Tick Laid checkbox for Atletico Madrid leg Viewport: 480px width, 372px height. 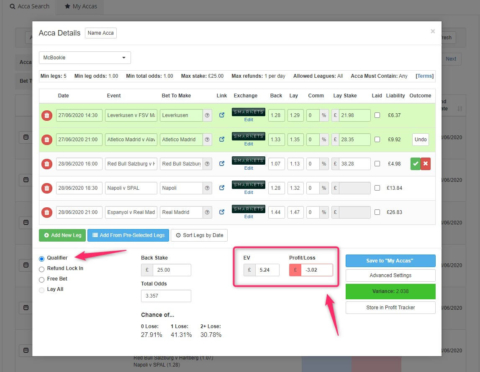click(377, 139)
